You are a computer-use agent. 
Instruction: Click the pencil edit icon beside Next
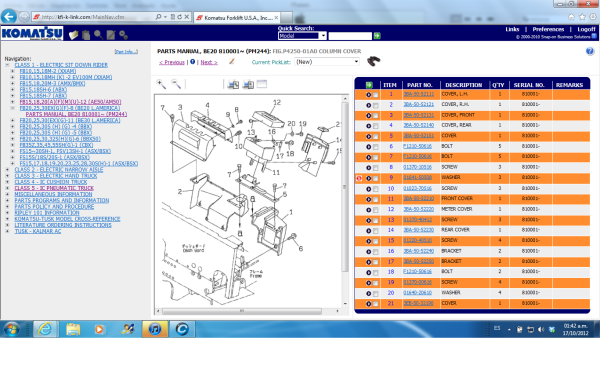232,61
